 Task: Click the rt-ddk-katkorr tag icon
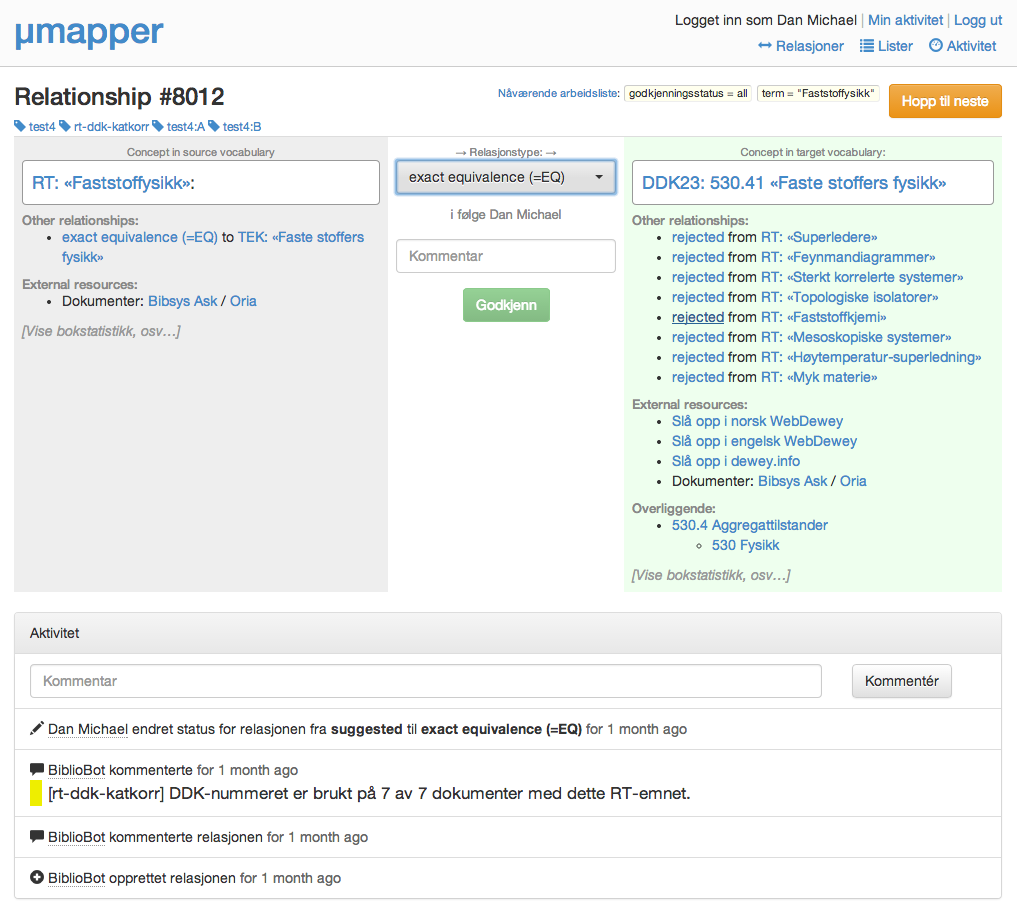coord(64,127)
